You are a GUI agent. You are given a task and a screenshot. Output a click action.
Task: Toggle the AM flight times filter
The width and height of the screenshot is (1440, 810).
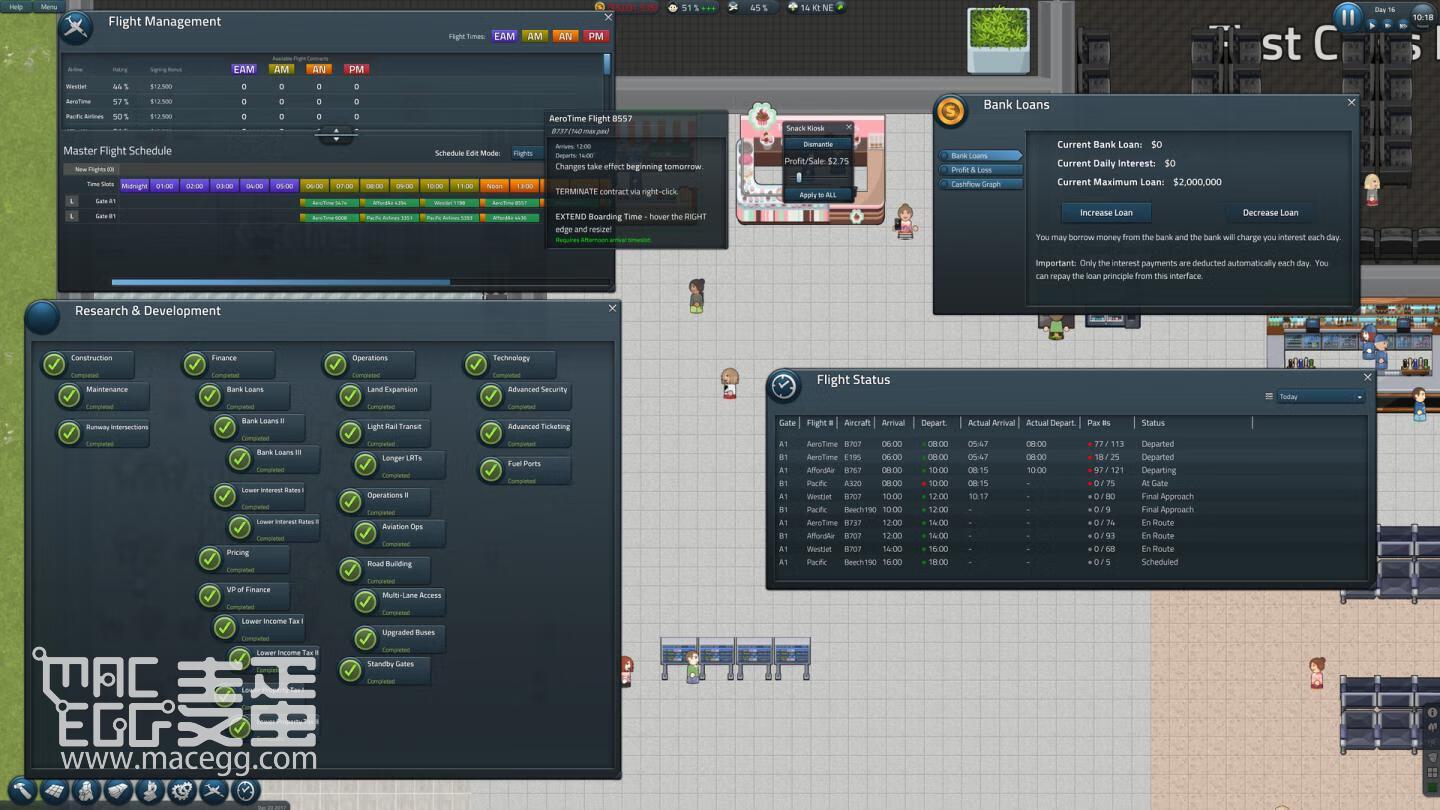[535, 36]
